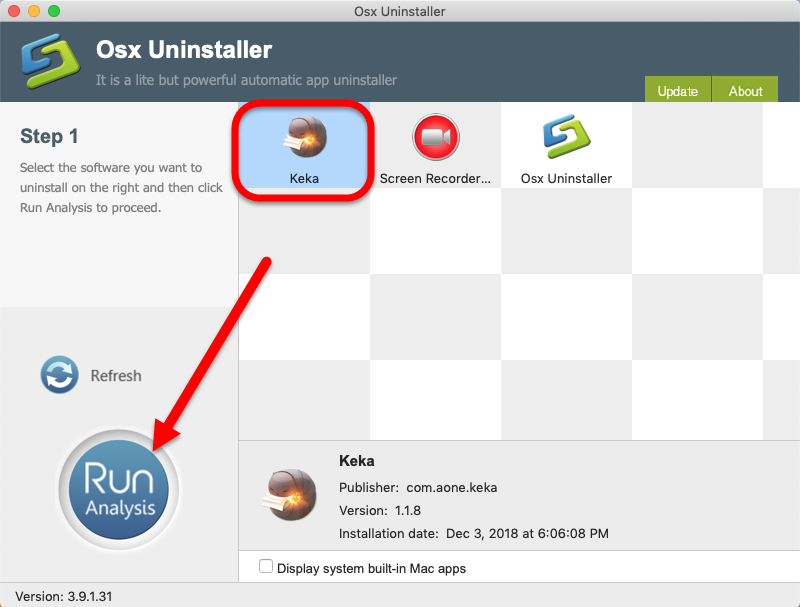The image size is (800, 607).
Task: Open the About tab
Action: [745, 90]
